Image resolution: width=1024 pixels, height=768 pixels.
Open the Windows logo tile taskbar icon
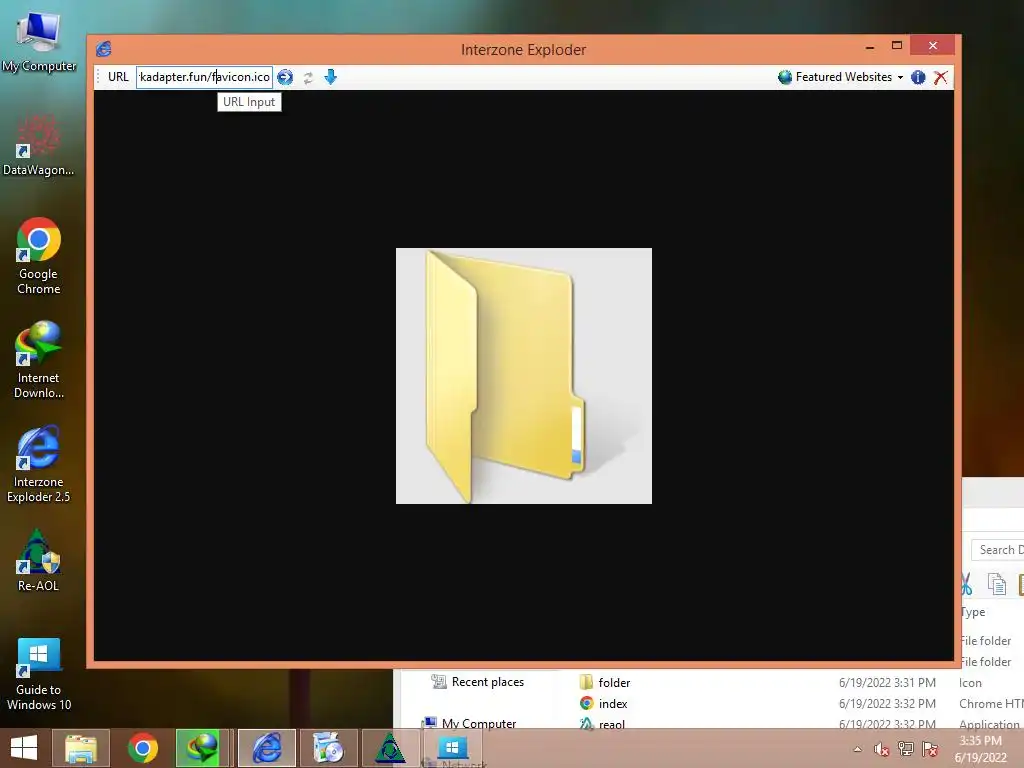click(451, 748)
